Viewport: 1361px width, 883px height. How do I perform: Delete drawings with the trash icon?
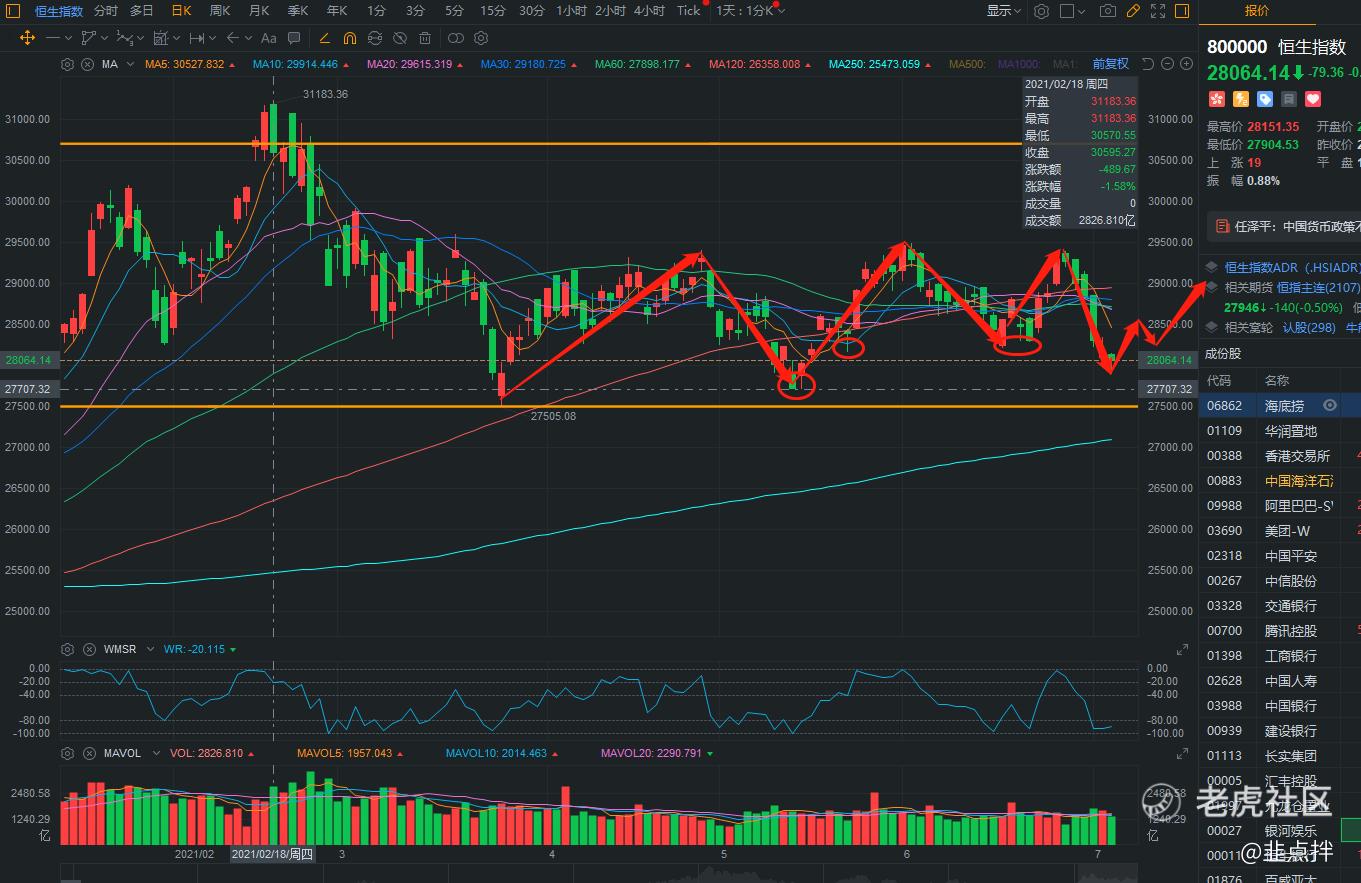click(425, 38)
